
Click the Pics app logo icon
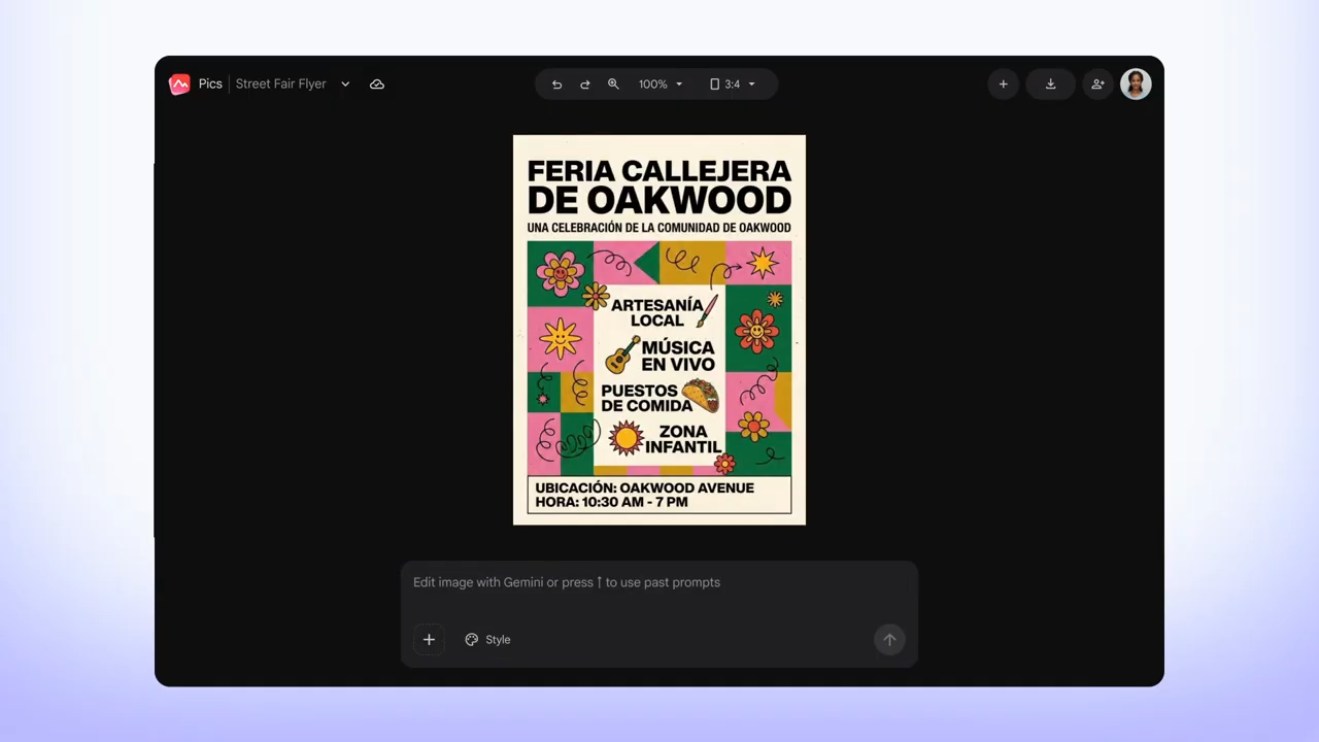pos(180,84)
